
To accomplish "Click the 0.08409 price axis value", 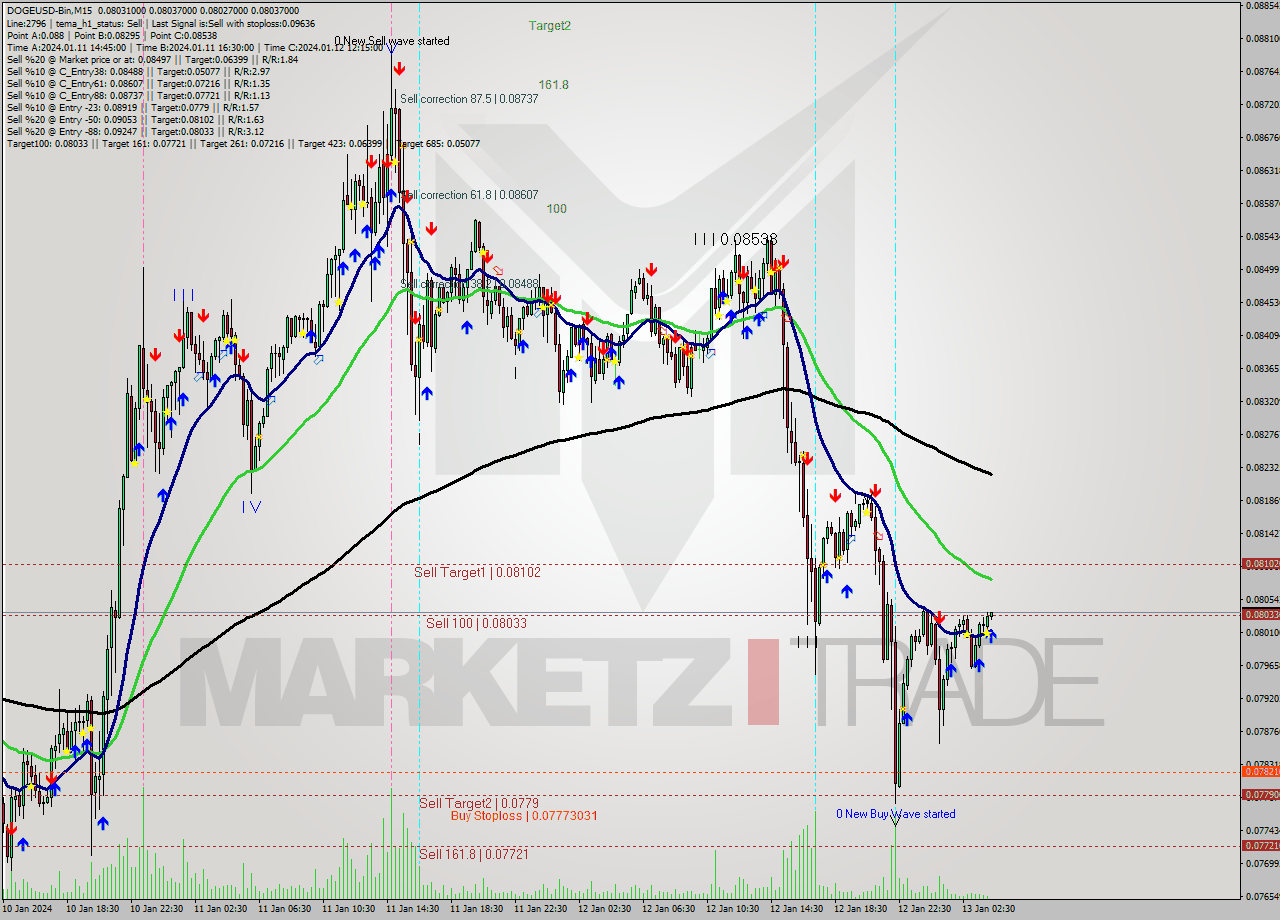I will [x=1262, y=336].
